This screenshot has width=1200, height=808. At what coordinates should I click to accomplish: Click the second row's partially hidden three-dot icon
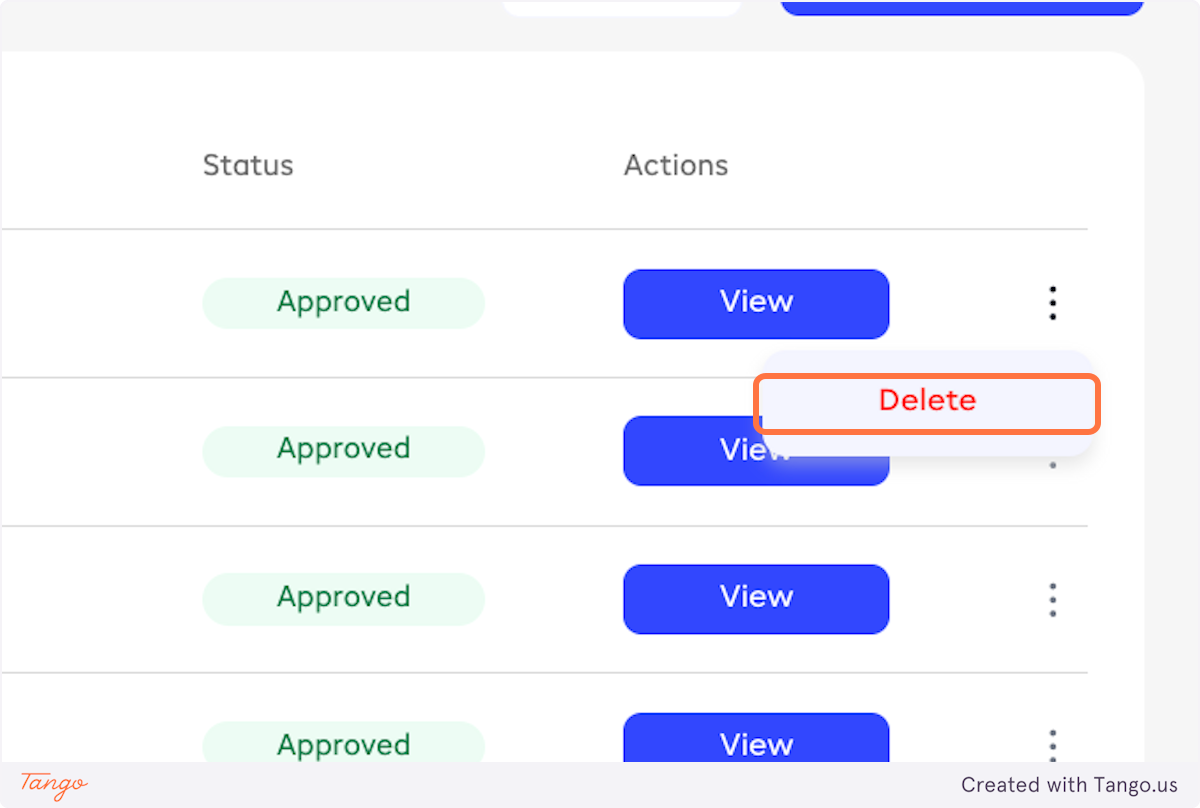coord(1052,465)
